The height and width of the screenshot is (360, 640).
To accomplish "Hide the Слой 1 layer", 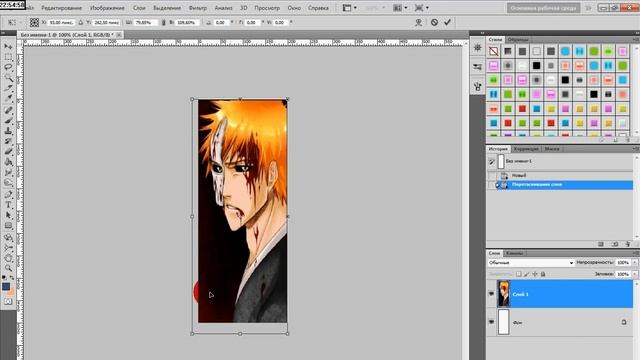I will (x=491, y=294).
